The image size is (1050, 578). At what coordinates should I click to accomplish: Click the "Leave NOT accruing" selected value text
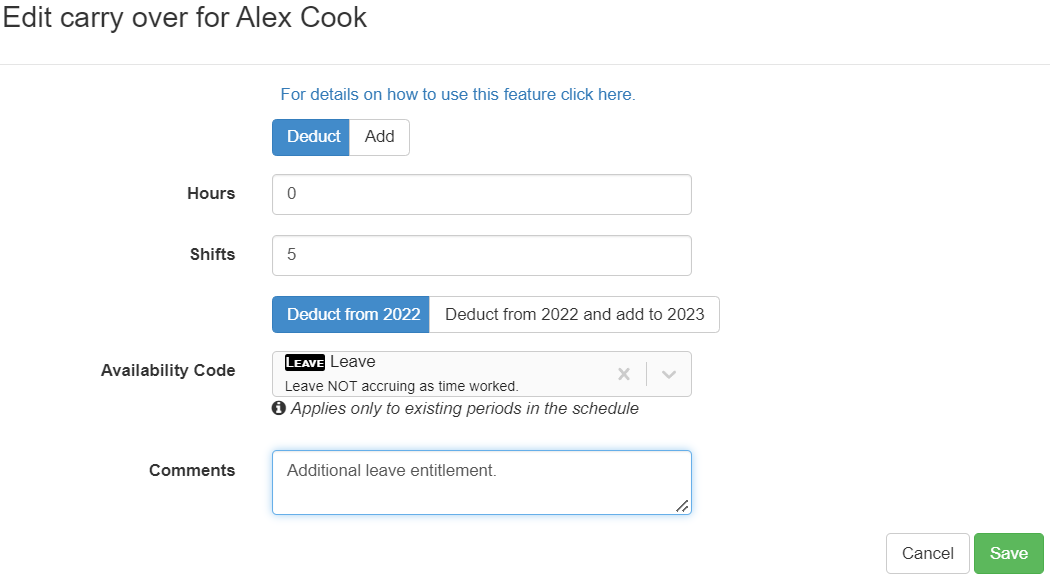[402, 385]
